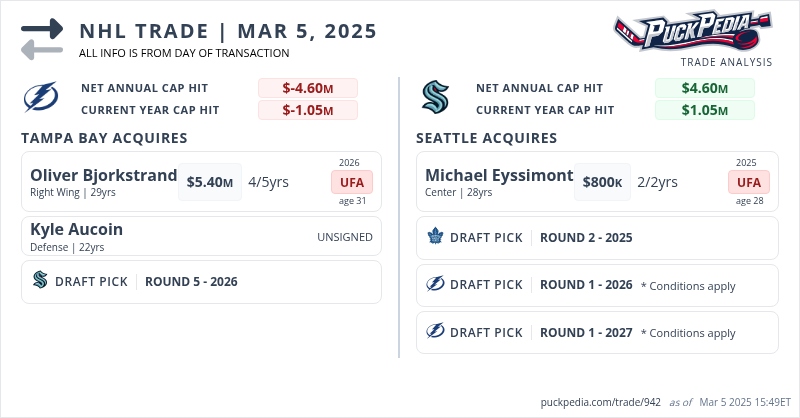Click the Tampa Bay Lightning team logo
Screen dimensions: 800x418
coord(41,98)
